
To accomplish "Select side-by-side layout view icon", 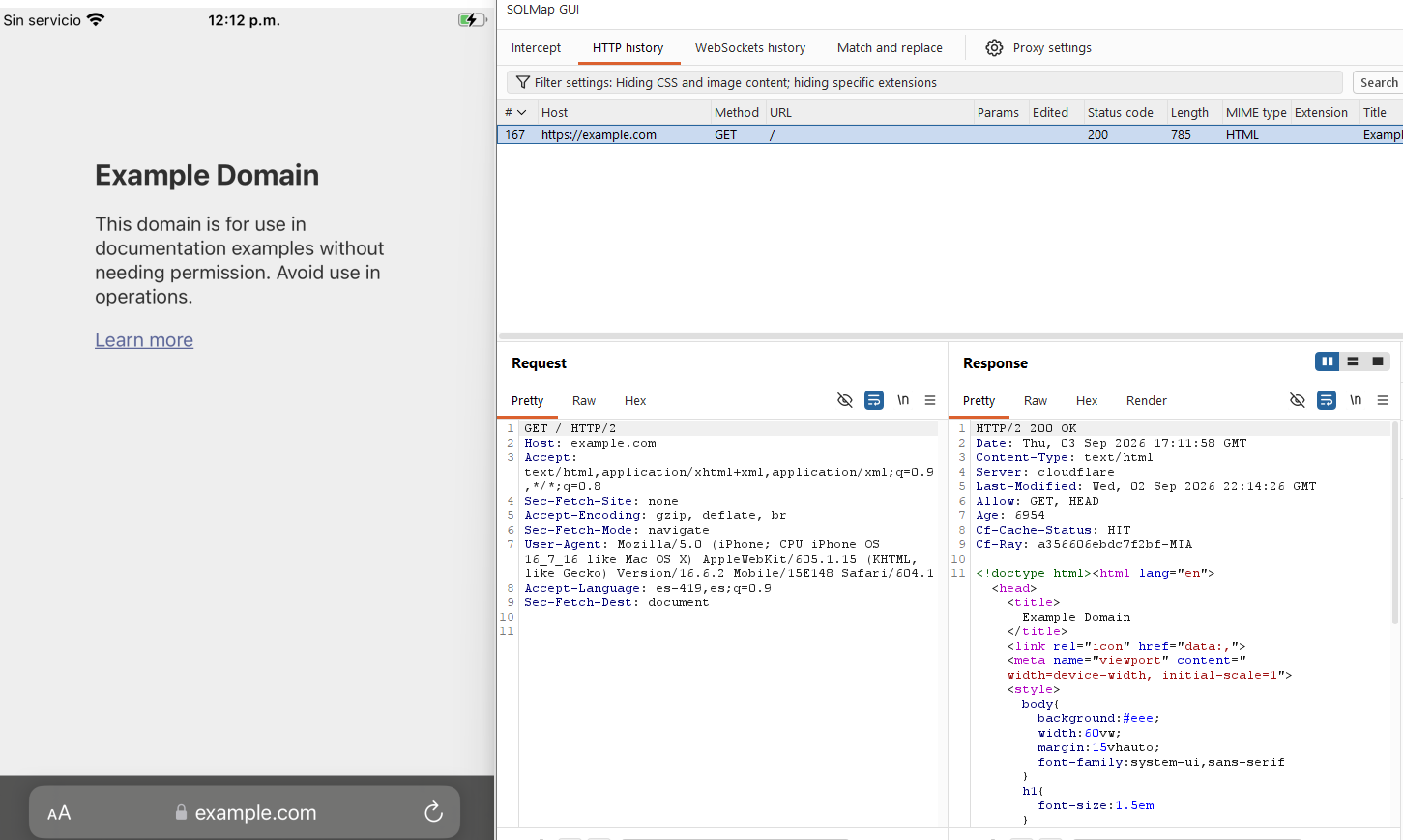I will tap(1328, 362).
